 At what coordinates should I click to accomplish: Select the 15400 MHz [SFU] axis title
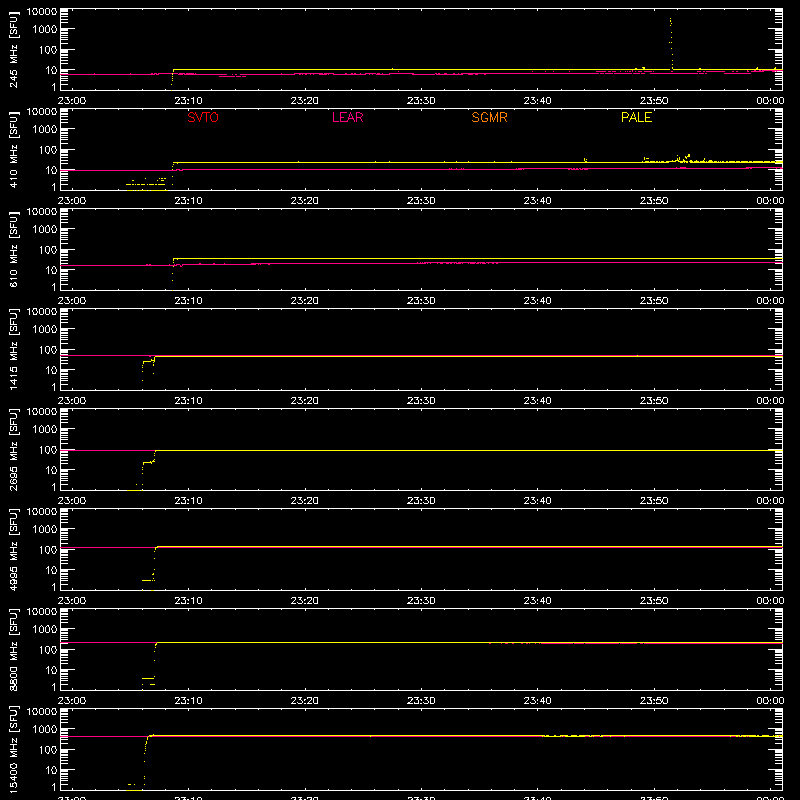coord(13,749)
